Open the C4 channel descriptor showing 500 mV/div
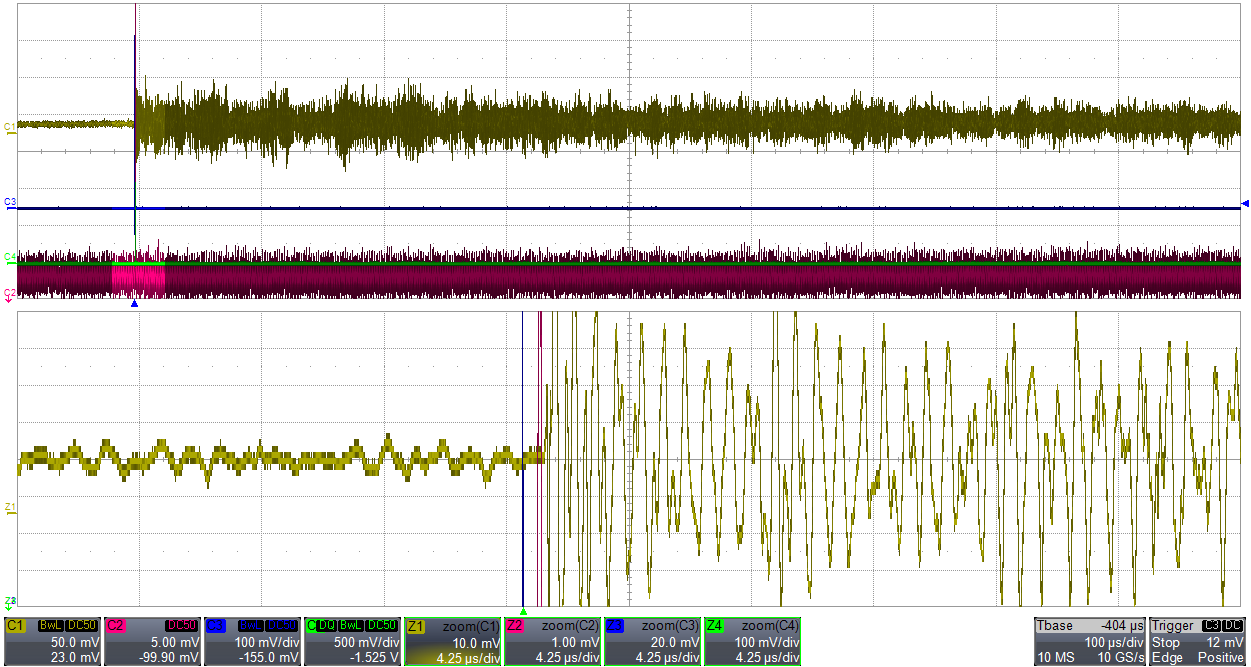This screenshot has width=1251, height=667. tap(352, 641)
